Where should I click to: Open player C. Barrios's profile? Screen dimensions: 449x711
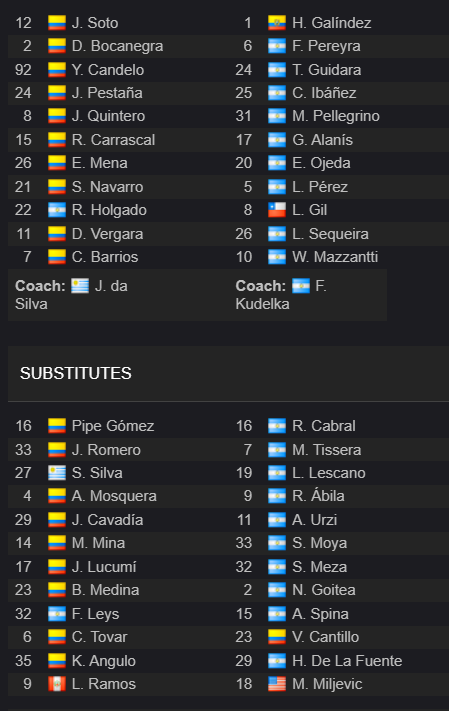(105, 257)
